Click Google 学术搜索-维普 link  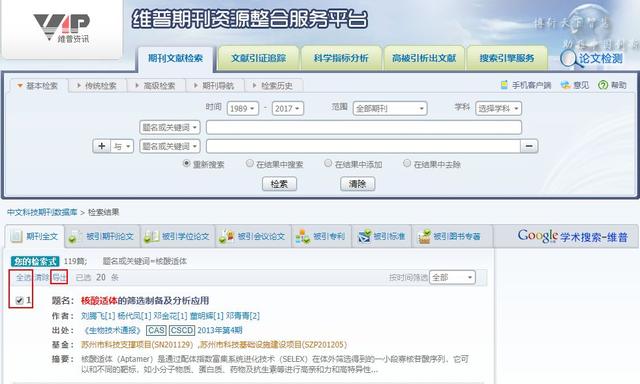pyautogui.click(x=572, y=236)
